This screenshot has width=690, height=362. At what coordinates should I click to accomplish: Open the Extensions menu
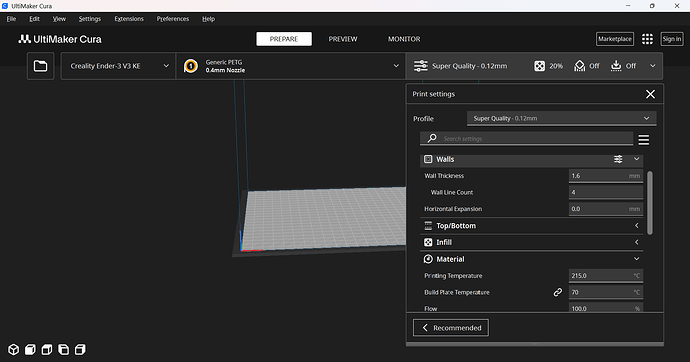click(x=129, y=19)
